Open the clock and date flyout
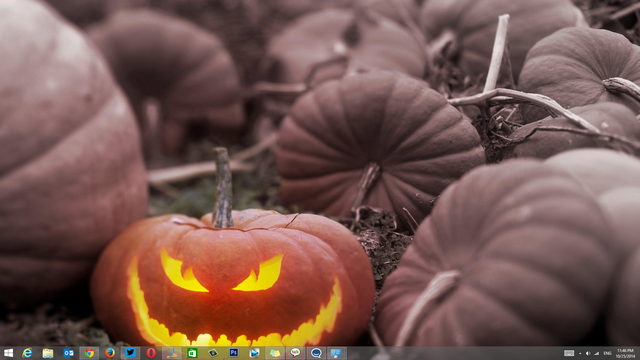Image resolution: width=640 pixels, height=360 pixels. tap(625, 353)
